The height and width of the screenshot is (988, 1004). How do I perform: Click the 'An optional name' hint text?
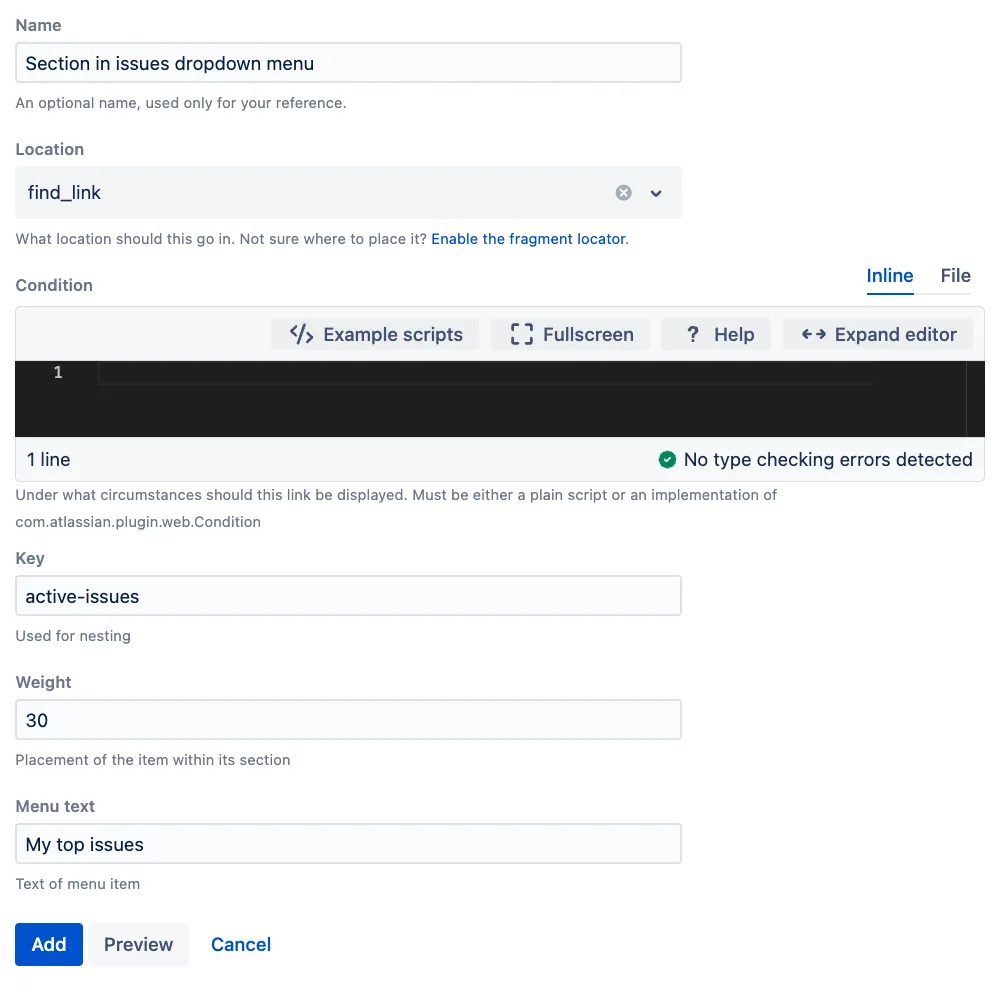click(x=181, y=103)
